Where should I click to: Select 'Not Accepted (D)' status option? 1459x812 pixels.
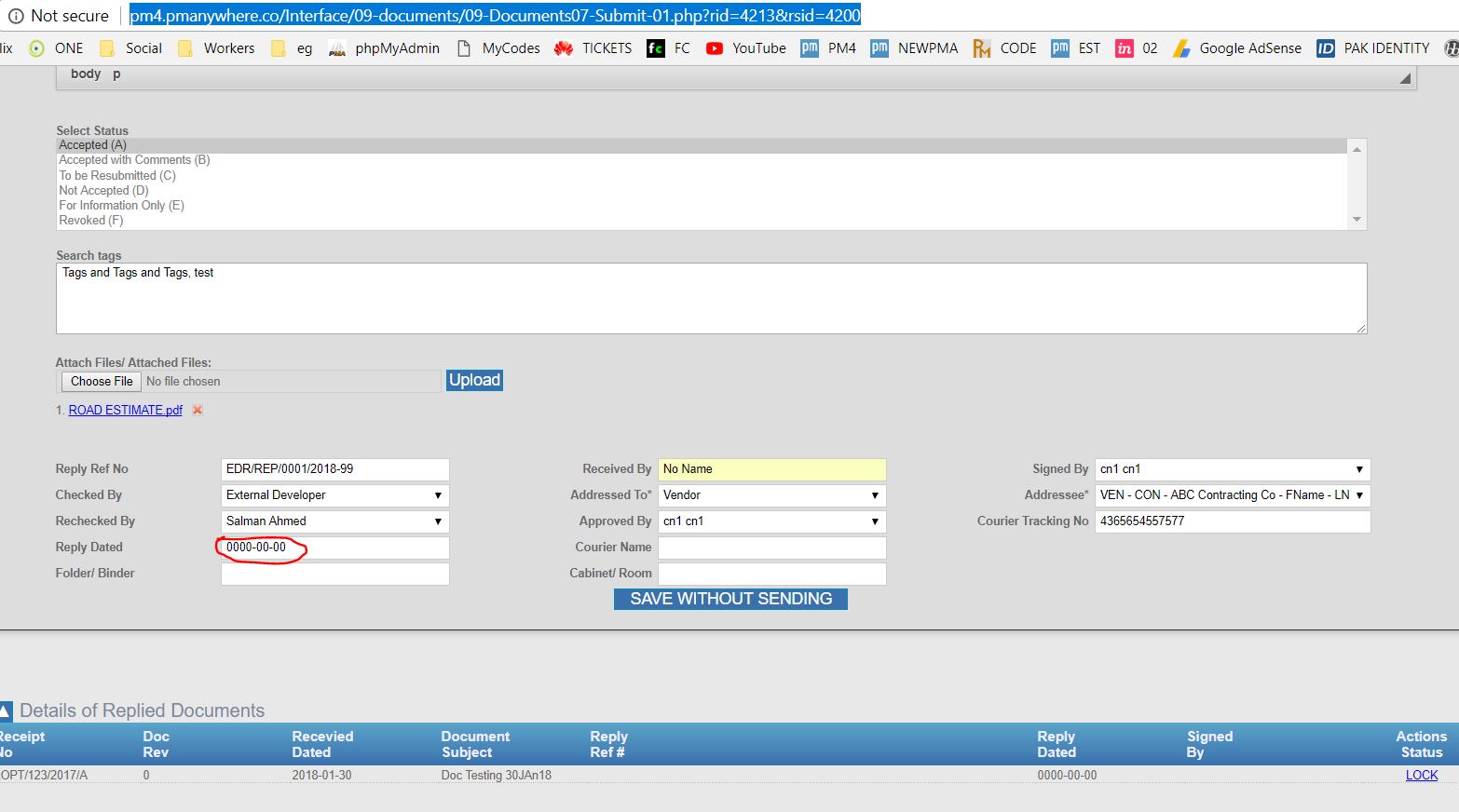point(103,191)
